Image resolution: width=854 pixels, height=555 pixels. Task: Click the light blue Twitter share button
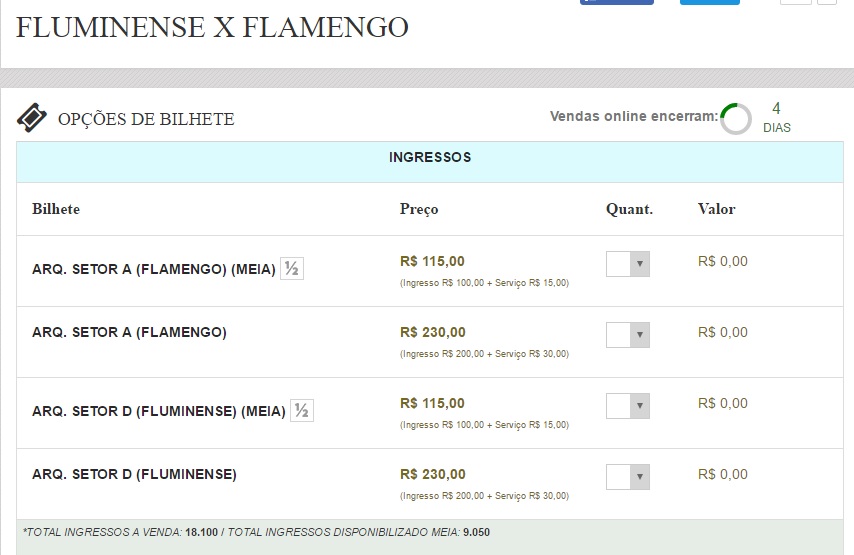[x=710, y=2]
